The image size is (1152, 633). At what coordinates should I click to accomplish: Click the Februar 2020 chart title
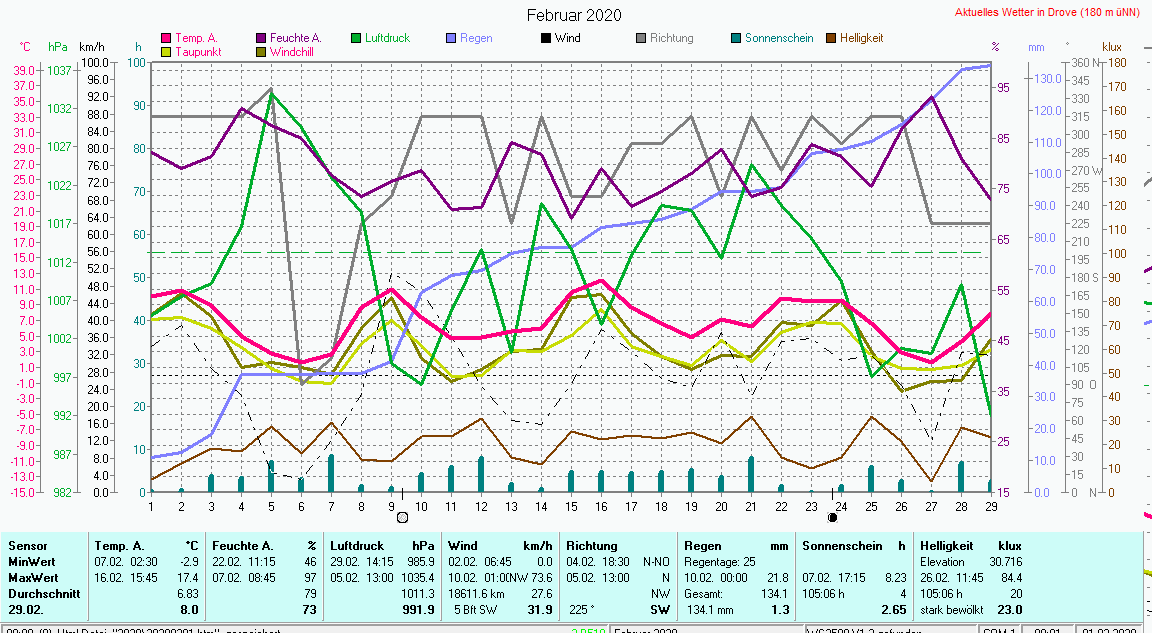(574, 15)
